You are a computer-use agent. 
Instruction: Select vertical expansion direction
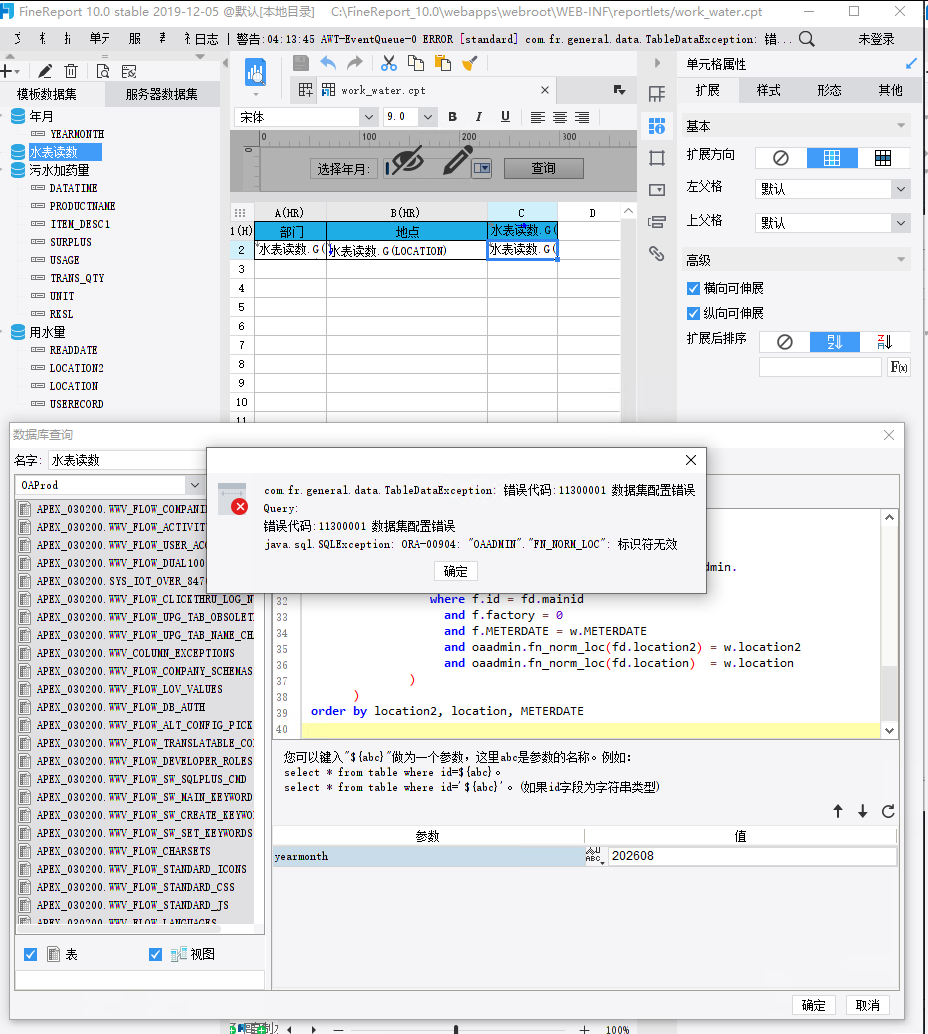[832, 158]
